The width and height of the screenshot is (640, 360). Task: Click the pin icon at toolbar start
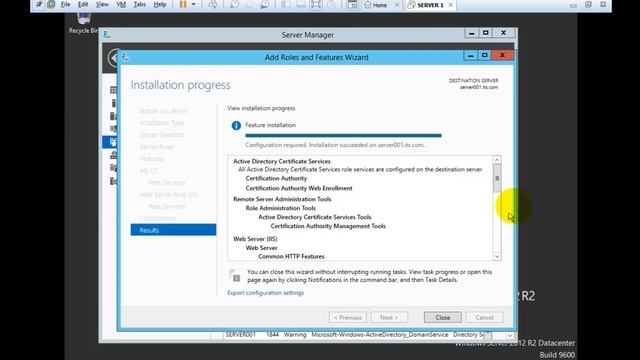pyautogui.click(x=39, y=4)
